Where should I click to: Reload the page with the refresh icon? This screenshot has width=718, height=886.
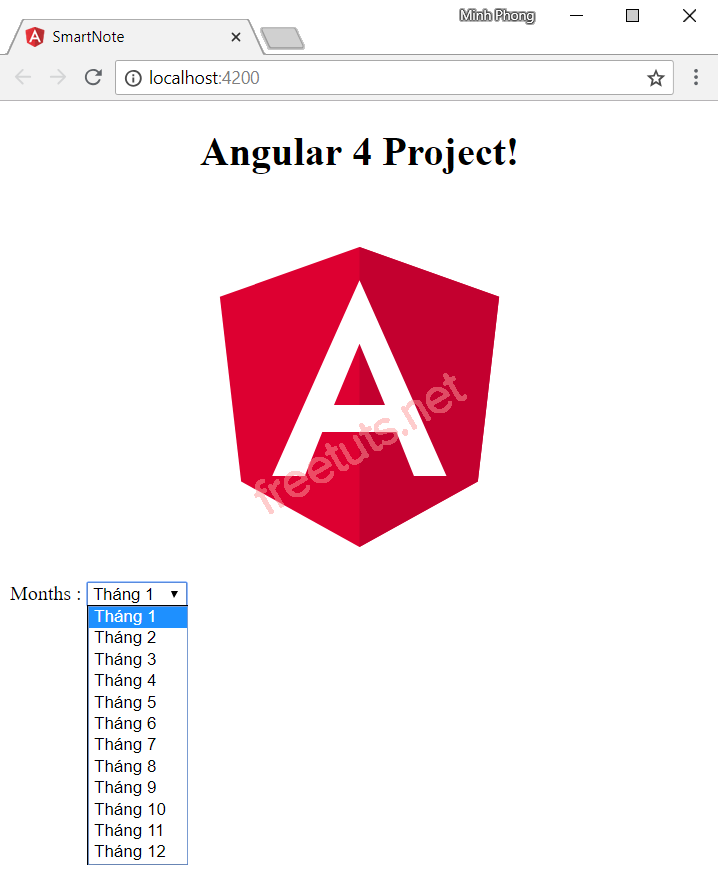(x=93, y=78)
